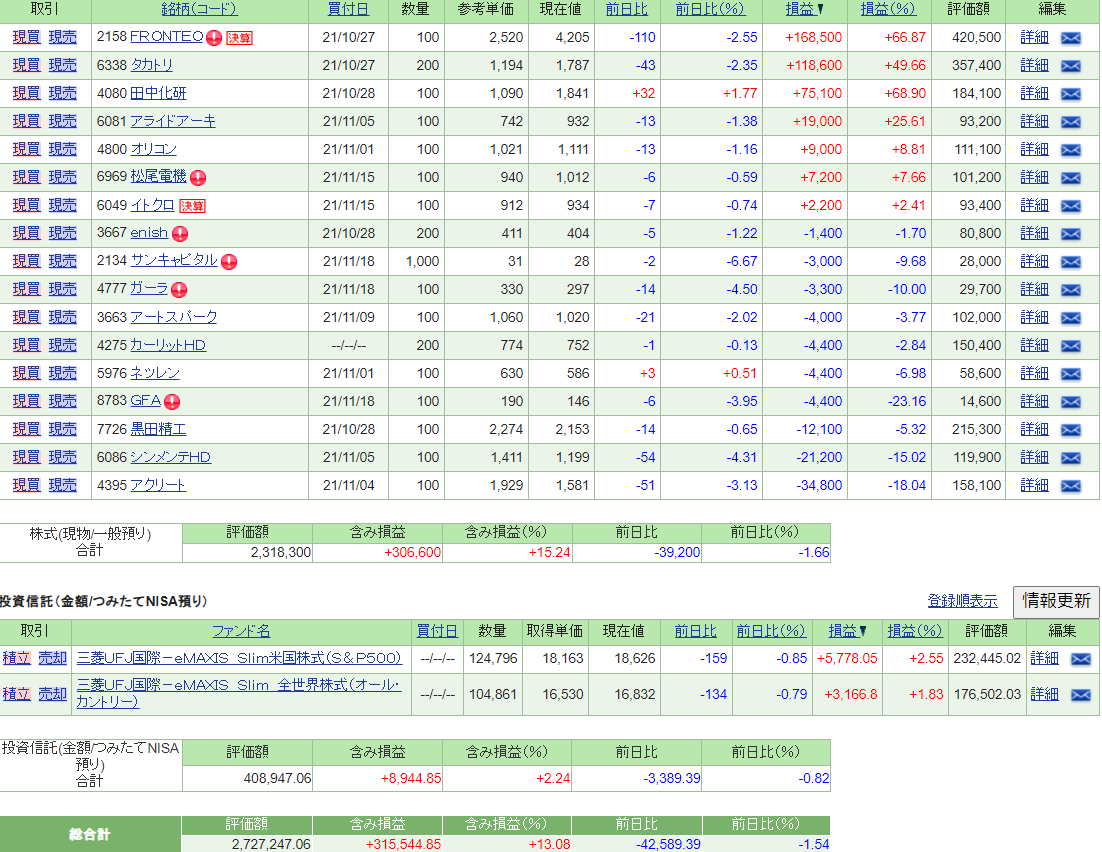Open mail icon for ガーラ row
The width and height of the screenshot is (1102, 852).
(x=1070, y=290)
